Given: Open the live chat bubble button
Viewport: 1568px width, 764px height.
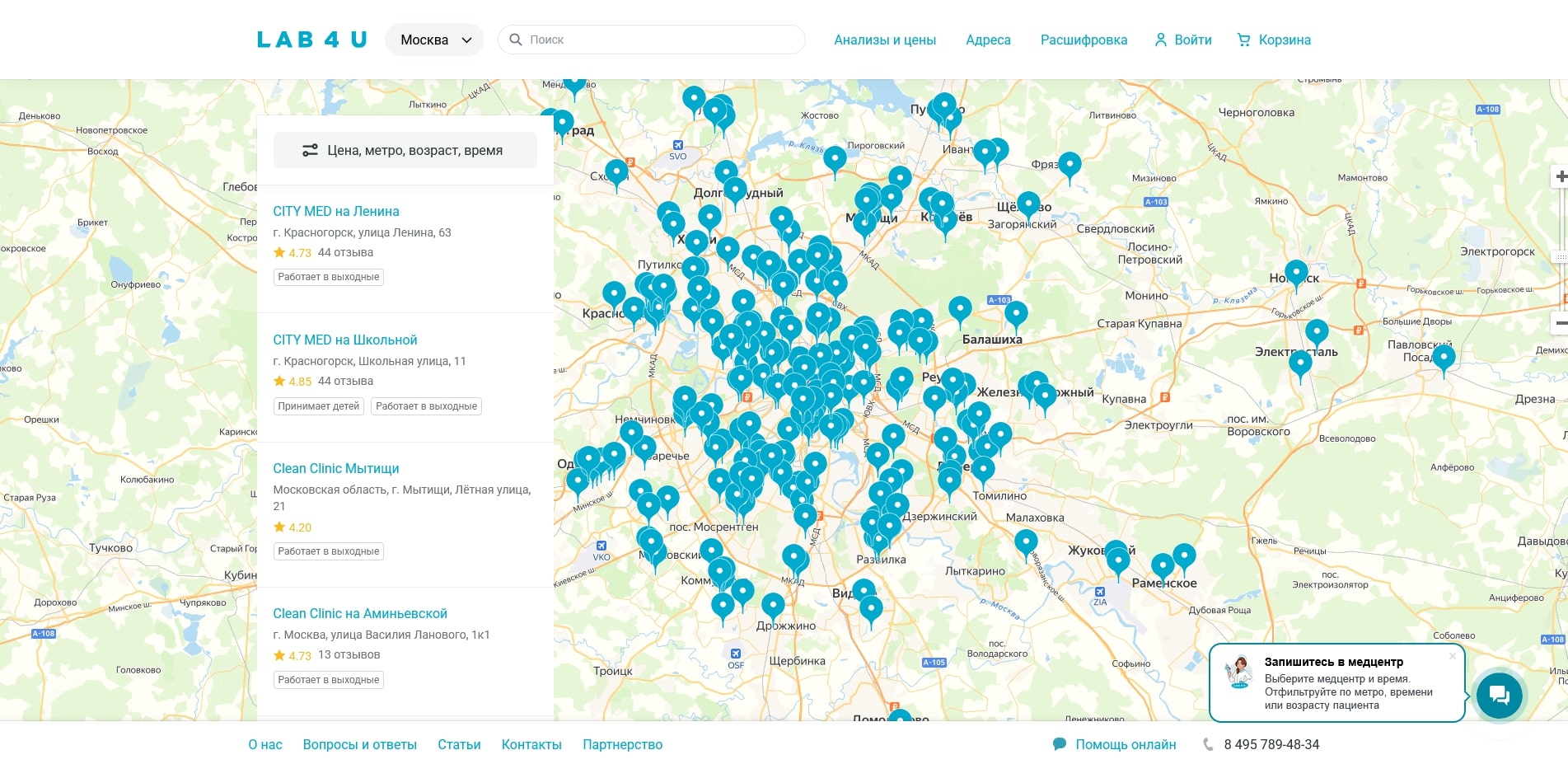Looking at the screenshot, I should (x=1499, y=695).
